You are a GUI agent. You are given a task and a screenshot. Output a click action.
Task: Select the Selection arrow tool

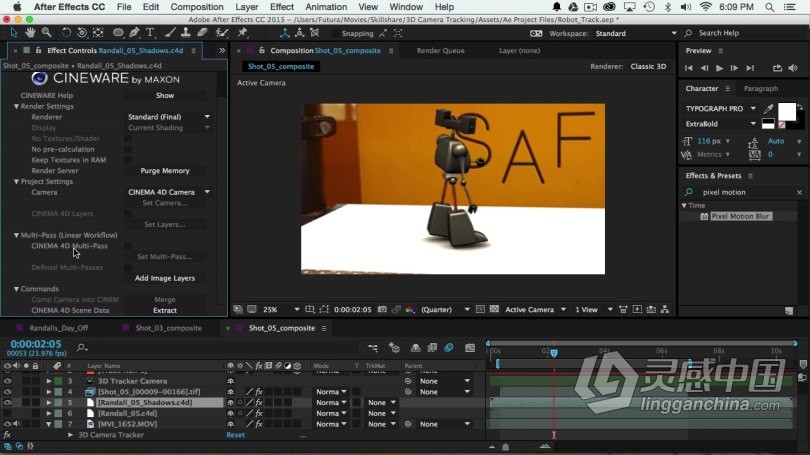click(14, 33)
